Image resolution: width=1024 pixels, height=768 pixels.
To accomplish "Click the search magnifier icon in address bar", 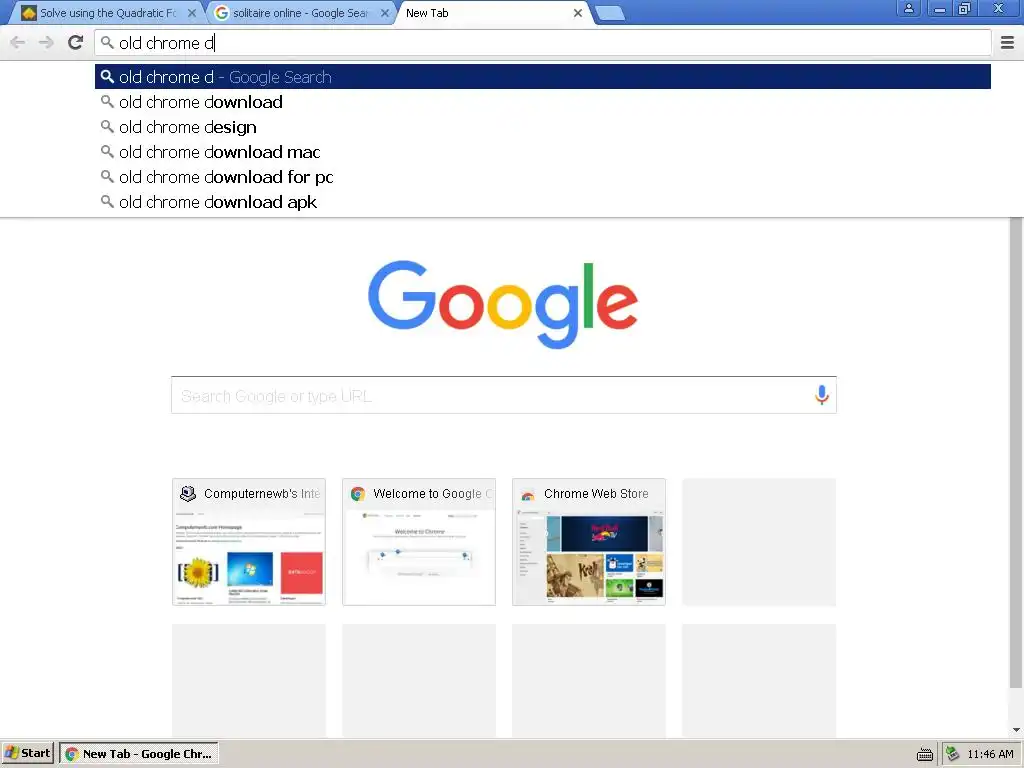I will (107, 43).
